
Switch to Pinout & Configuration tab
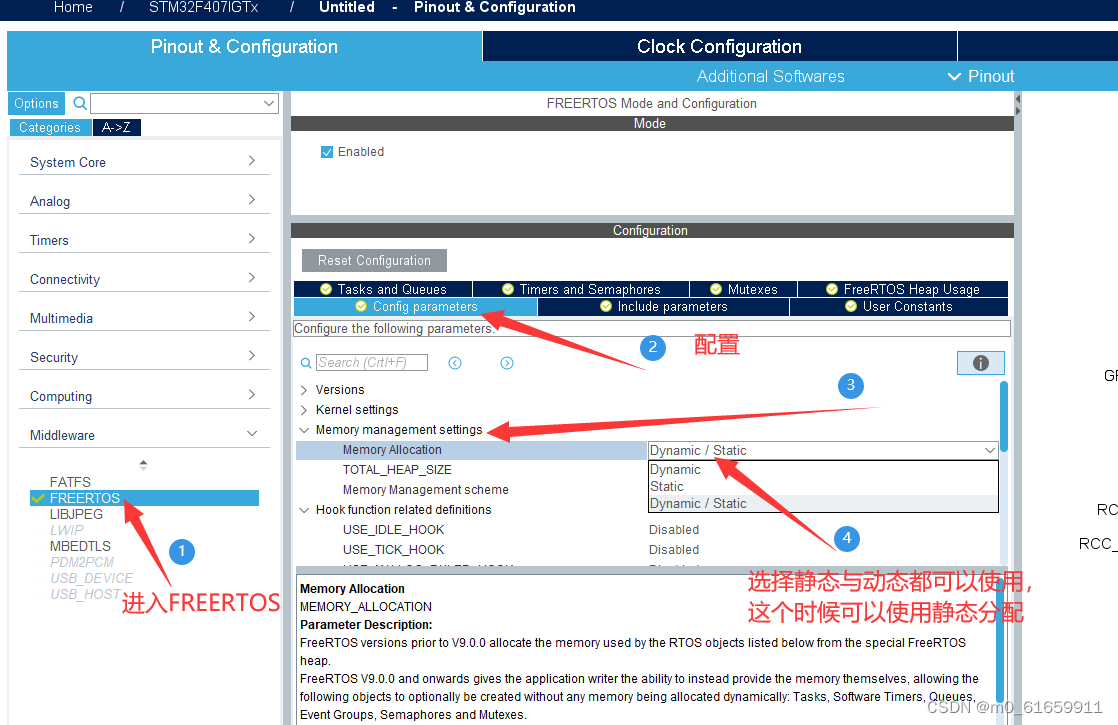coord(245,46)
